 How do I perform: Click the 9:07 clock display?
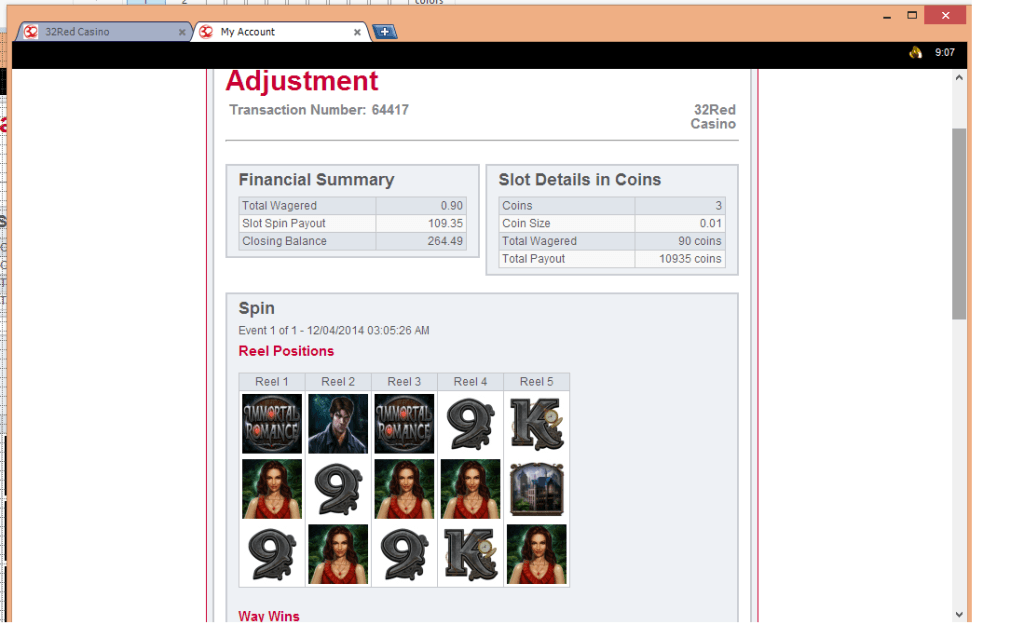[x=944, y=52]
